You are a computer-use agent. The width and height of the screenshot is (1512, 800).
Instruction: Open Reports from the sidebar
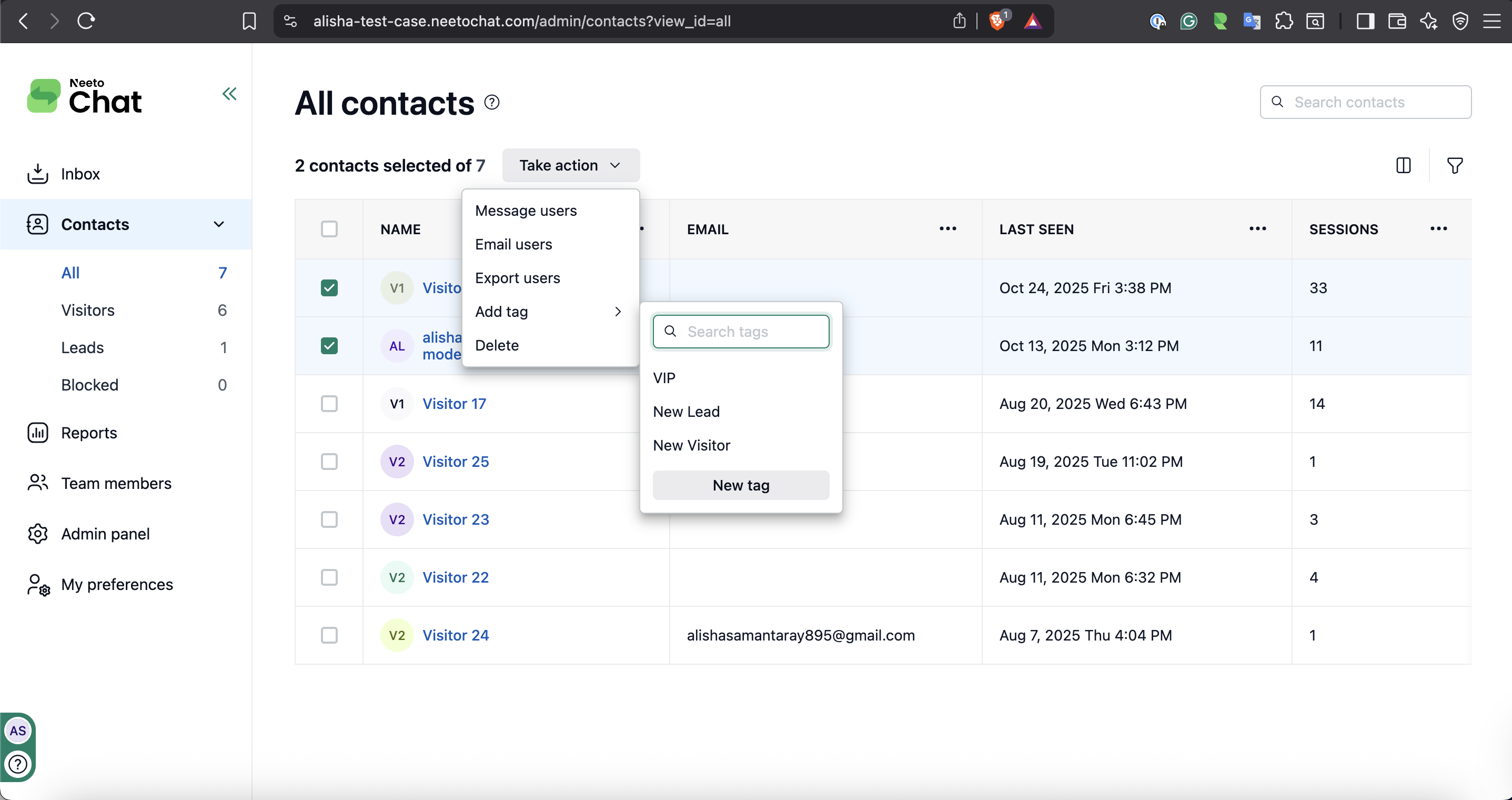coord(88,433)
